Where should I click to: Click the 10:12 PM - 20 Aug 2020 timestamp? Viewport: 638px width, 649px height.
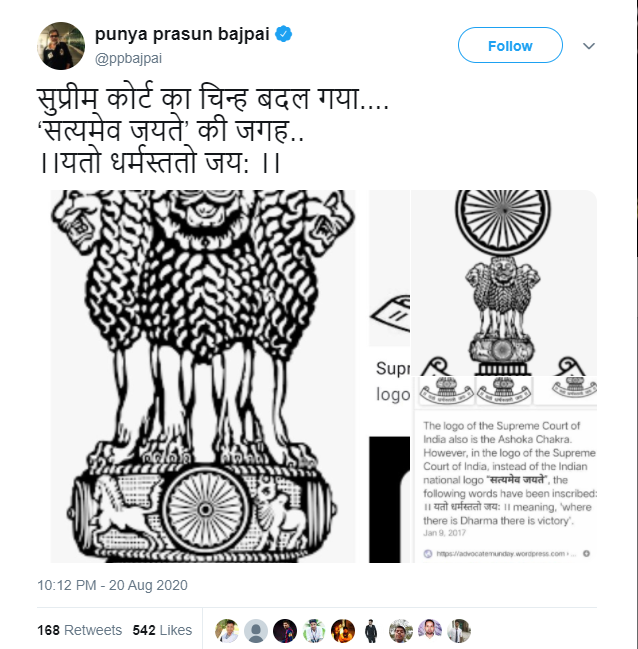[112, 585]
